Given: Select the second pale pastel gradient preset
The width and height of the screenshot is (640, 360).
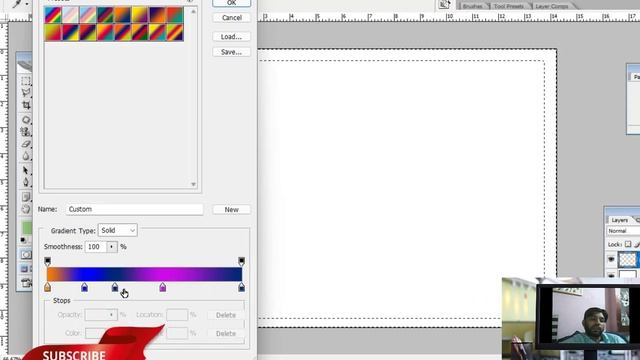Looking at the screenshot, I should (x=70, y=16).
